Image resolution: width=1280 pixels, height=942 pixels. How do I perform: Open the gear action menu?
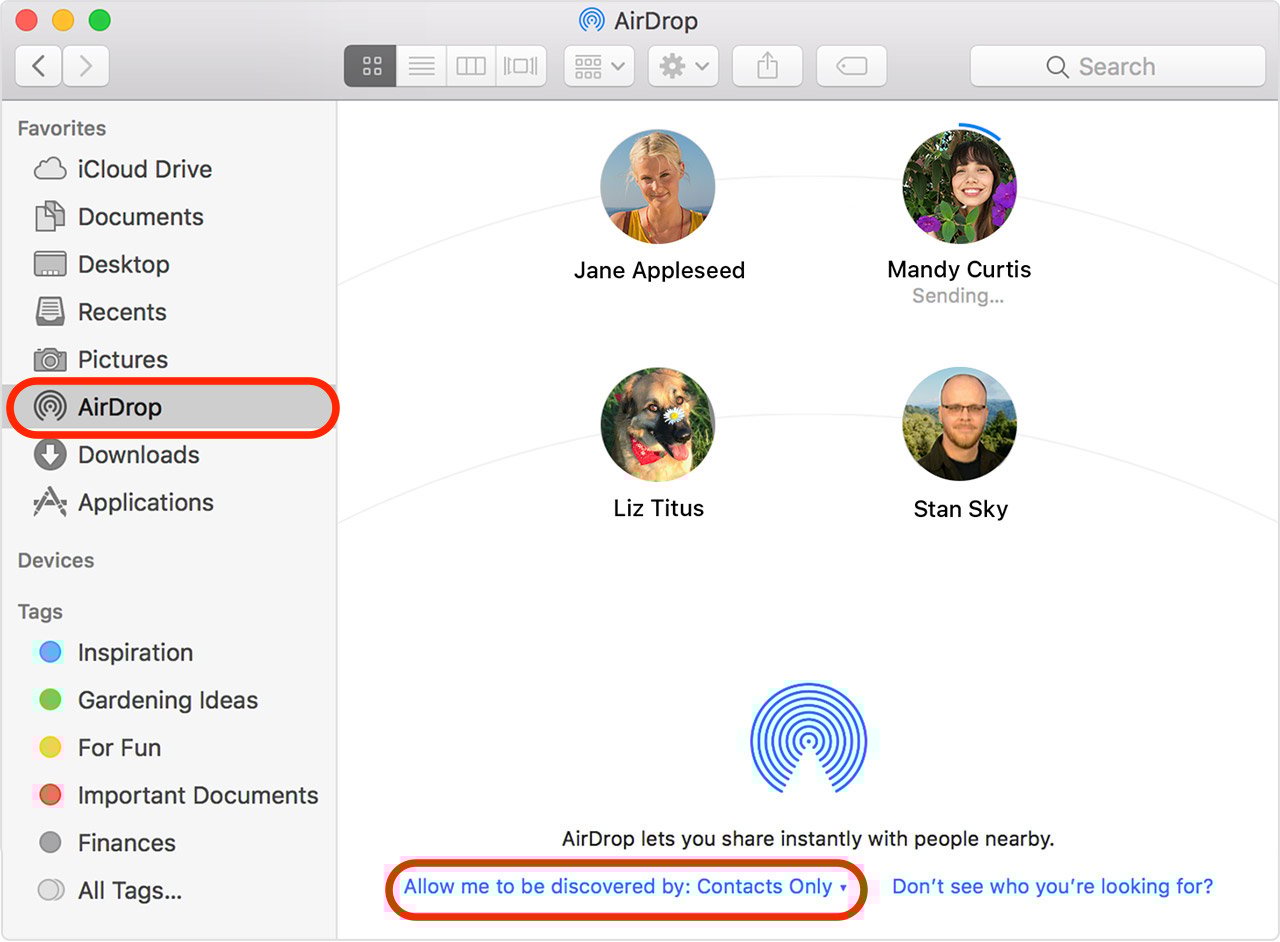pos(683,67)
